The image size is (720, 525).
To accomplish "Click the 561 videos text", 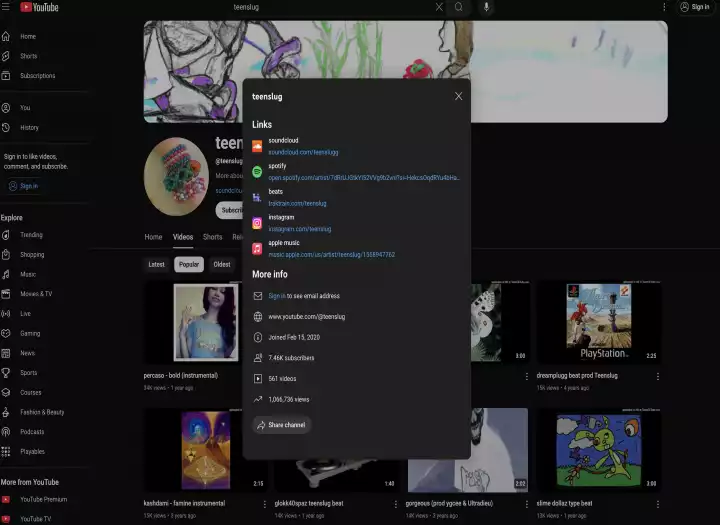I will (x=282, y=378).
